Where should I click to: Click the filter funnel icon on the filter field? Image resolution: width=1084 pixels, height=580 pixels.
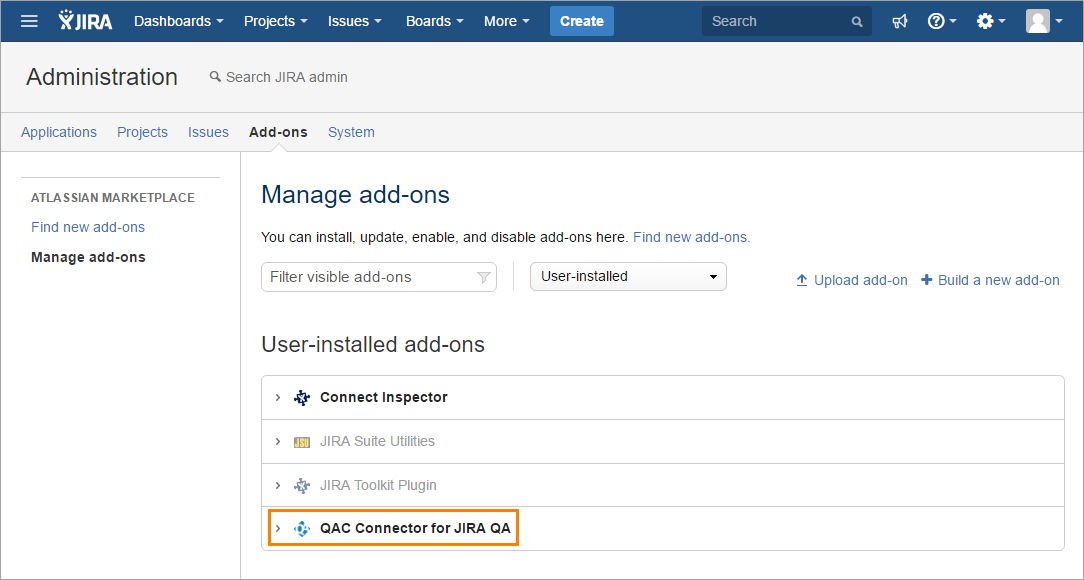coord(484,276)
